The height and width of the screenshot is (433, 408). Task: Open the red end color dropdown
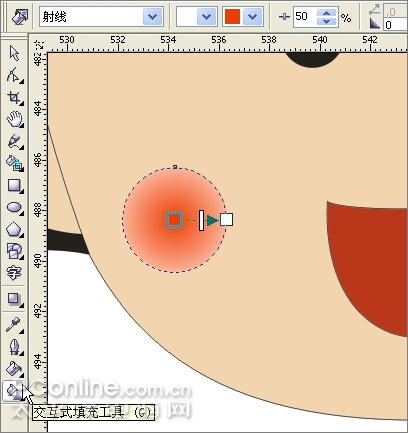coord(243,16)
